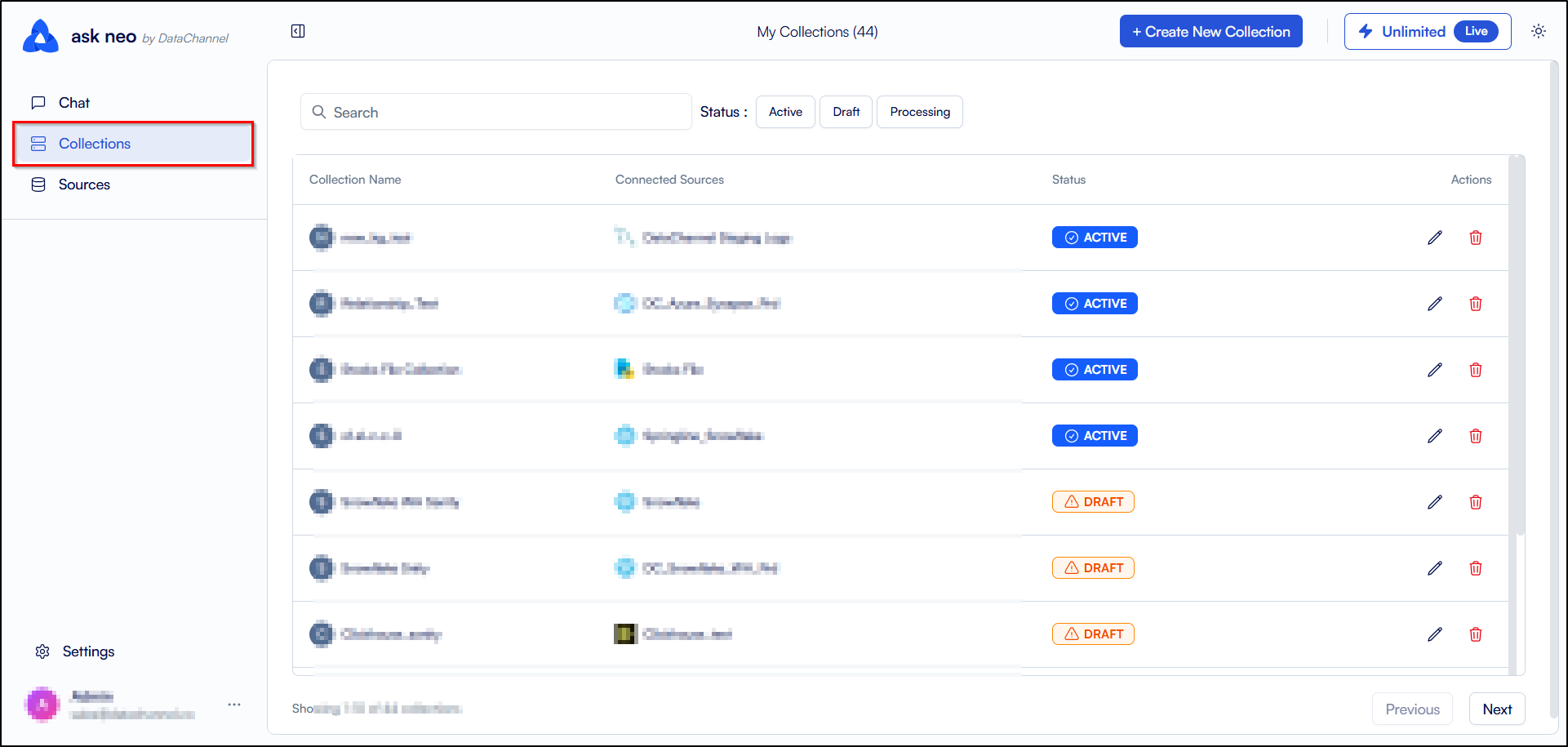Edit the second ACTIVE collection with its pencil

[x=1435, y=304]
